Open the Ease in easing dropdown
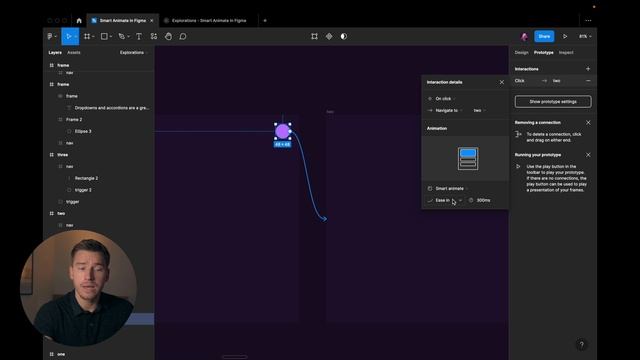The height and width of the screenshot is (360, 640). (449, 200)
